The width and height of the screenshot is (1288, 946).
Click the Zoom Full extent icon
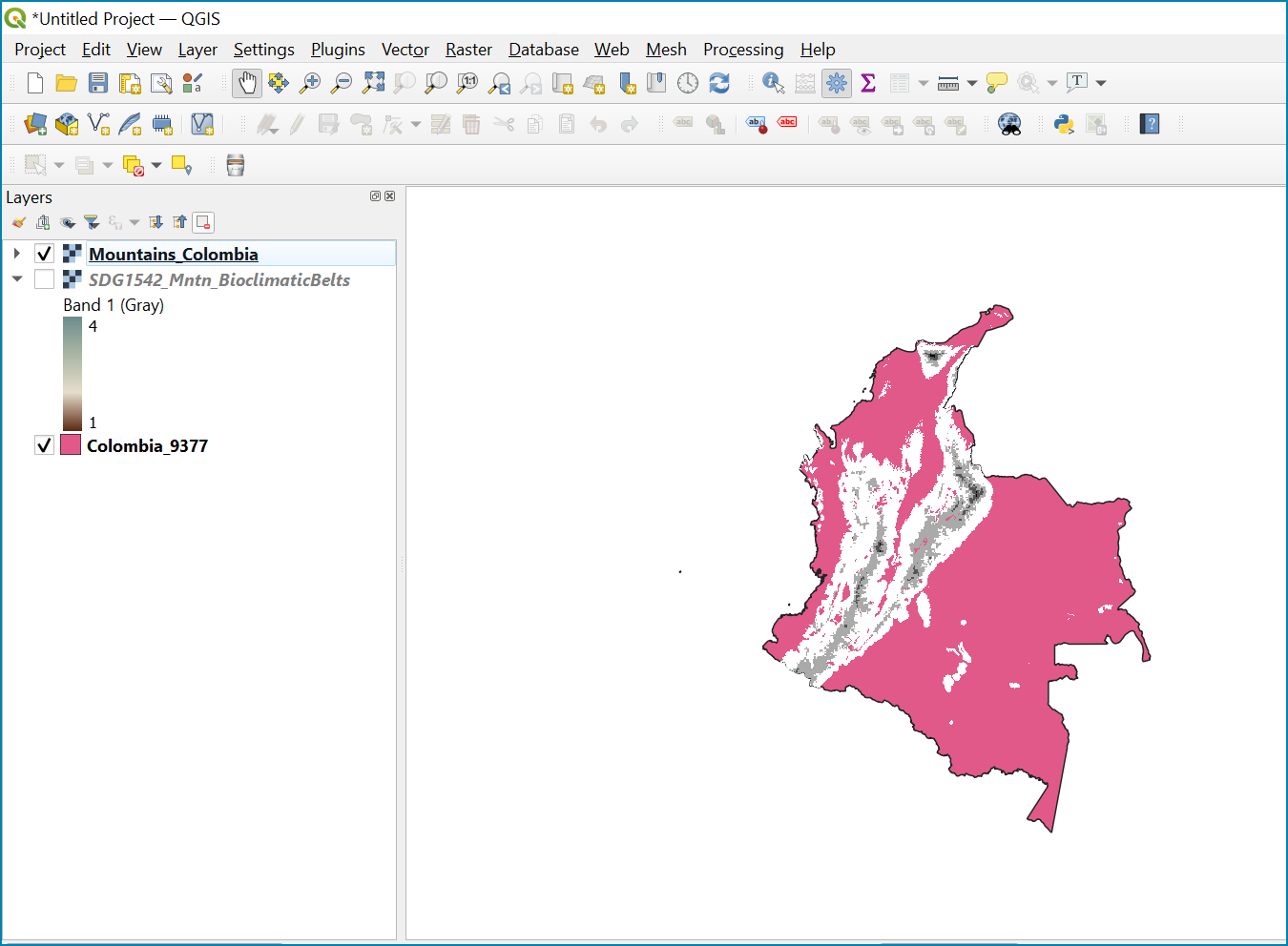coord(373,83)
